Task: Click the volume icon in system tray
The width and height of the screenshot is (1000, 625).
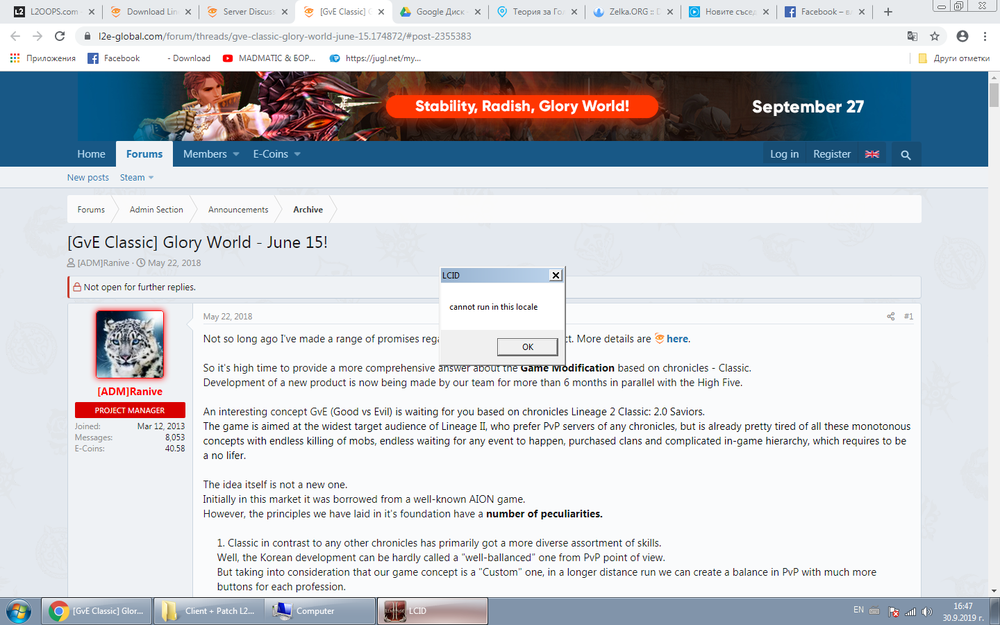Action: (925, 611)
